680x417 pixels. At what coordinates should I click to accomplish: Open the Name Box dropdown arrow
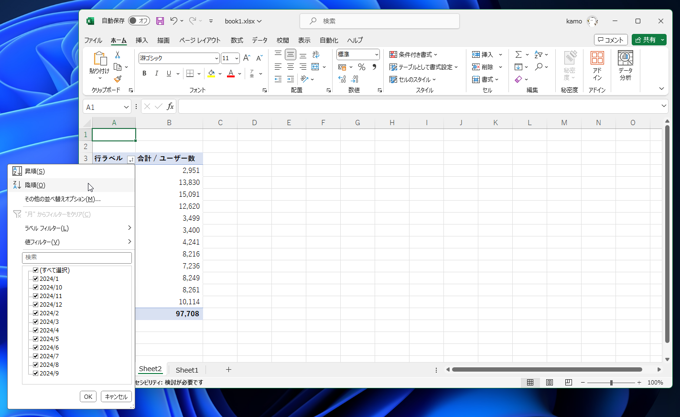126,107
